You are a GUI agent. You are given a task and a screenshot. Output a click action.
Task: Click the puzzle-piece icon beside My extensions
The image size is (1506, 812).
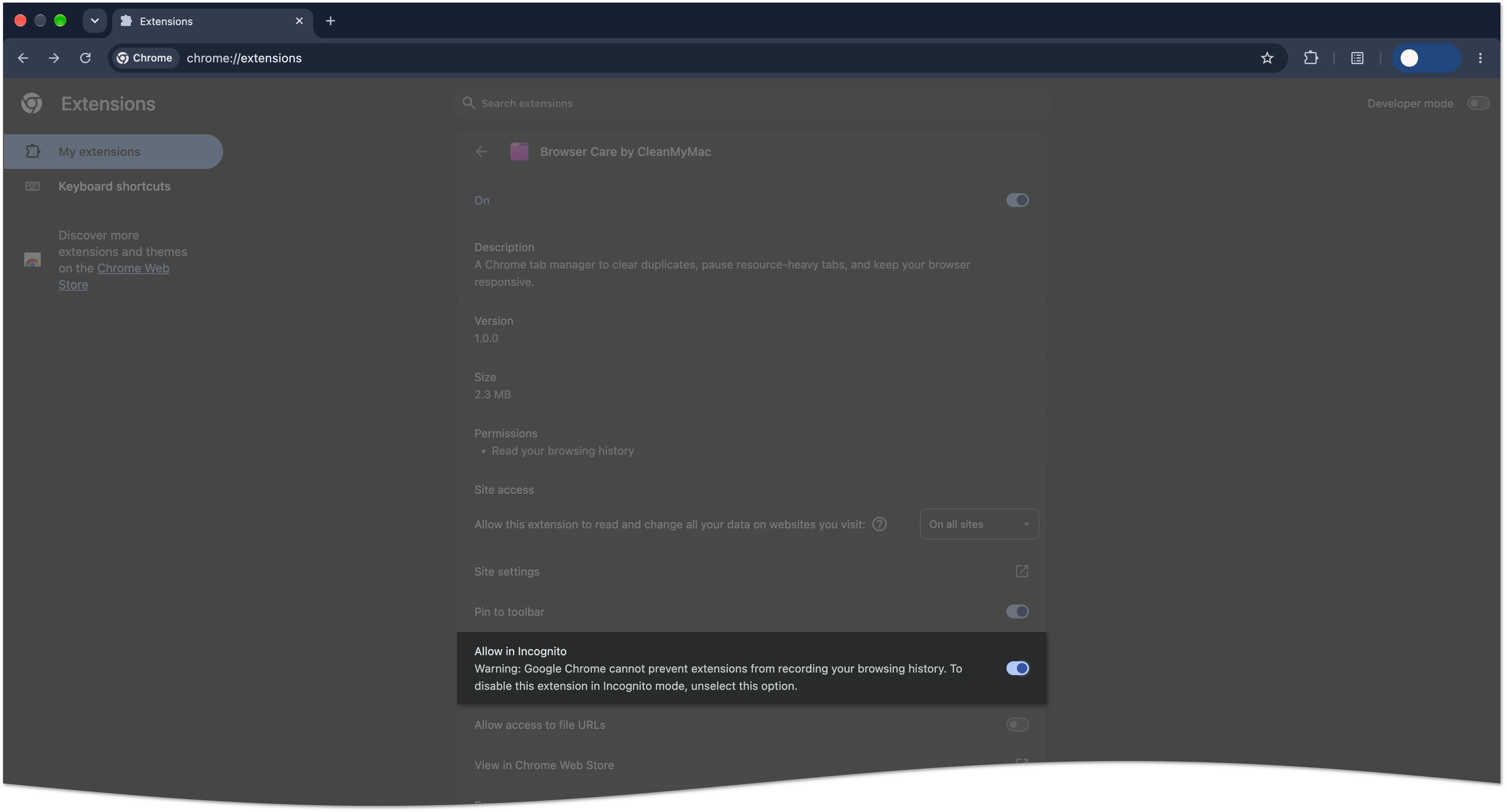[33, 151]
